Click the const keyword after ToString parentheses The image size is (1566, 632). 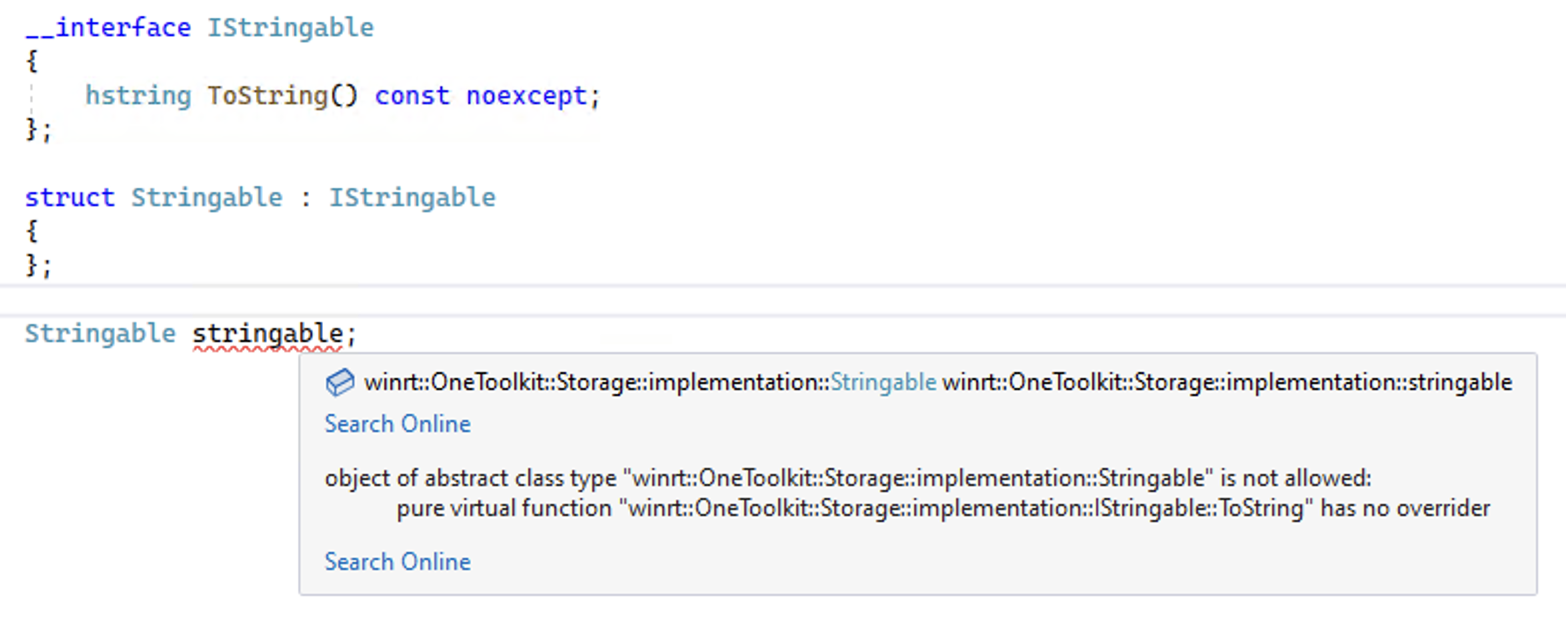click(x=411, y=95)
